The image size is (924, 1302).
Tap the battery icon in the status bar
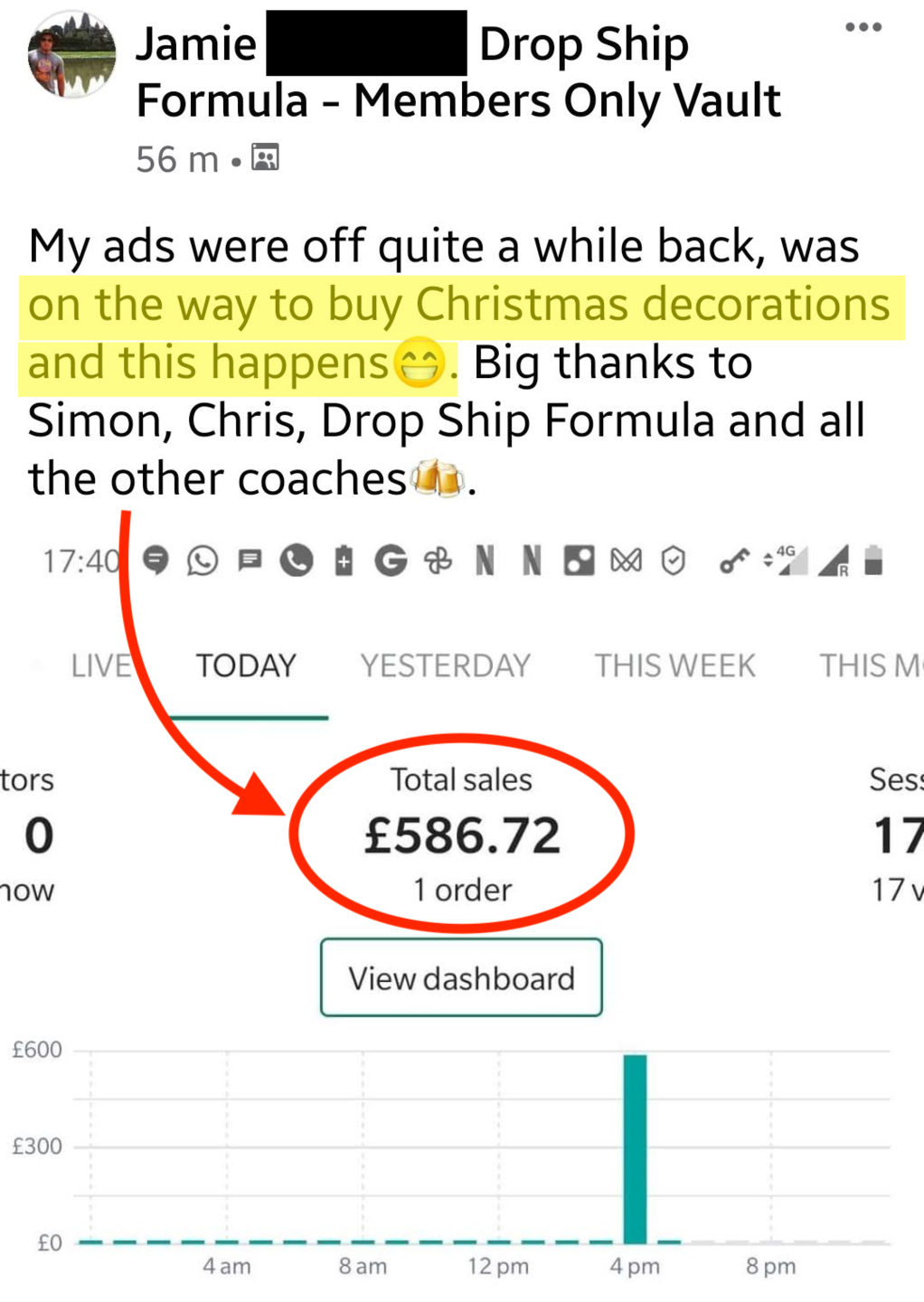872,561
